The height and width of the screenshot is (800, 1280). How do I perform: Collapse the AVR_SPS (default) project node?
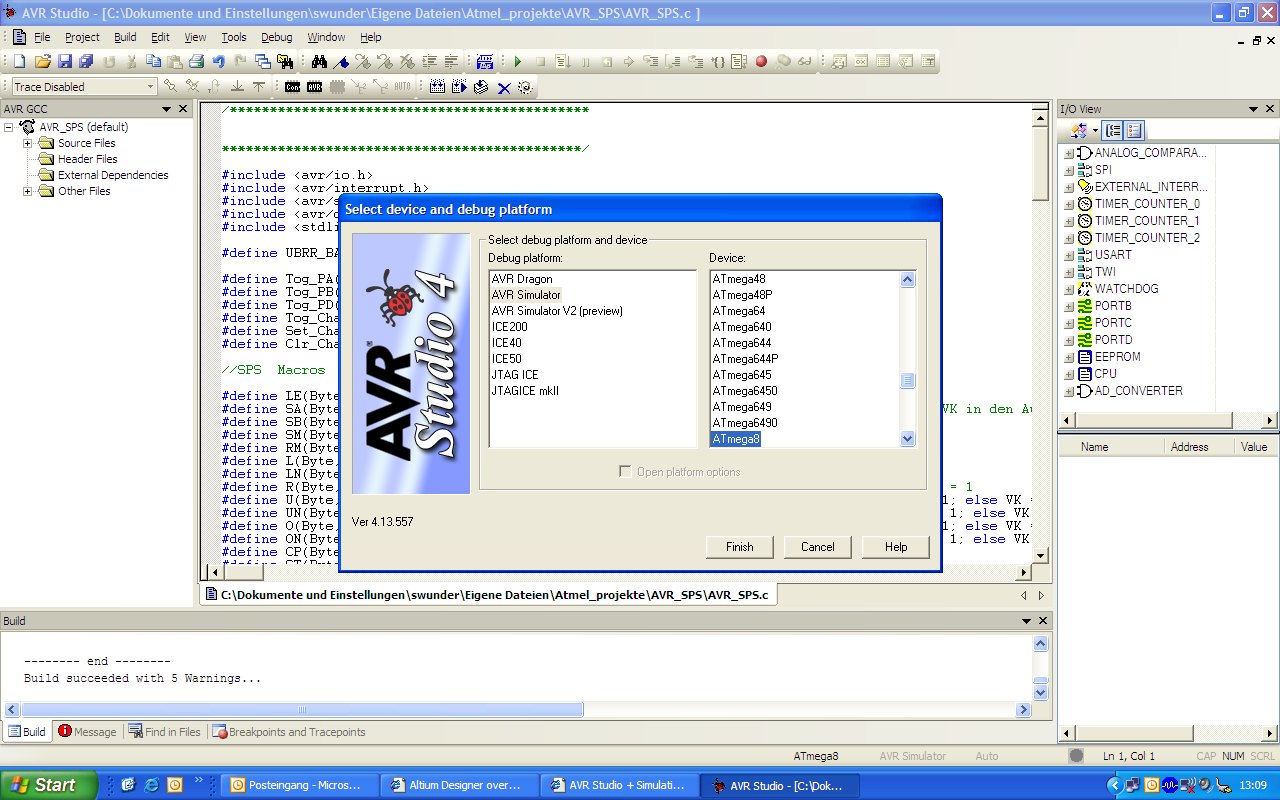(9, 127)
